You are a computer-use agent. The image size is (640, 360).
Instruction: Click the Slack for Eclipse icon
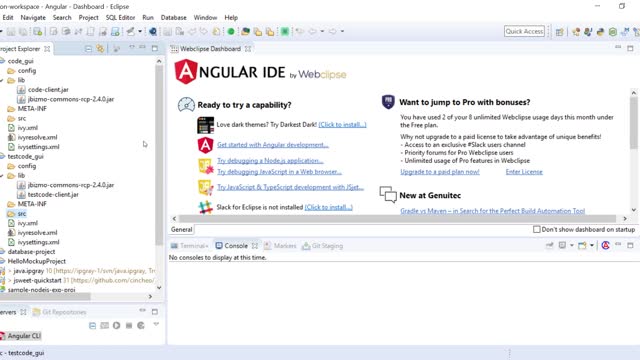pyautogui.click(x=205, y=207)
